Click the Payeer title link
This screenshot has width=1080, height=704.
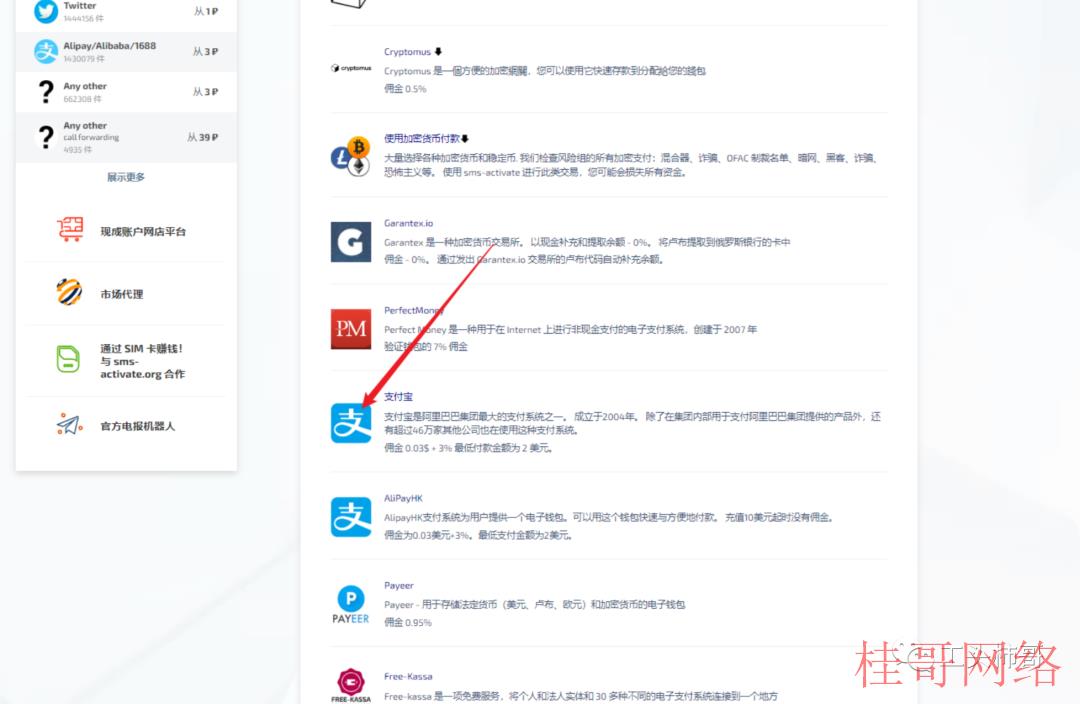[x=399, y=586]
